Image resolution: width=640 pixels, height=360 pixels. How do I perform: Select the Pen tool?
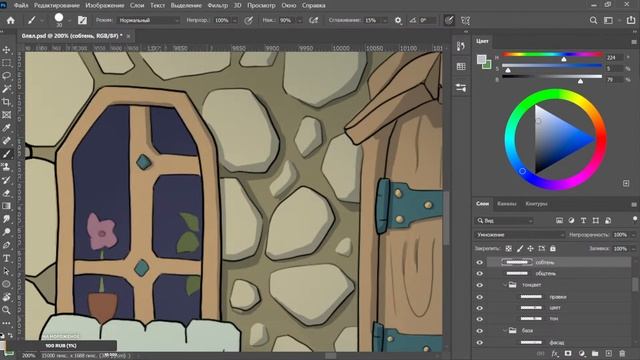click(7, 245)
